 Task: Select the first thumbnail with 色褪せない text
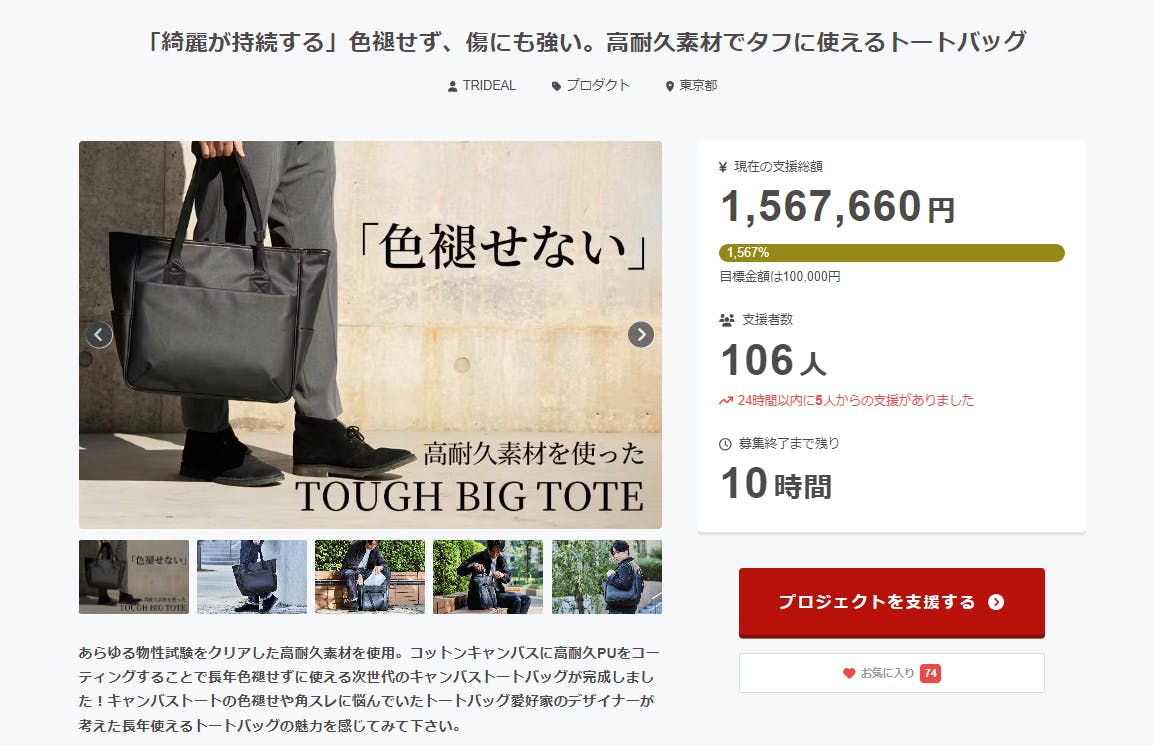[134, 577]
